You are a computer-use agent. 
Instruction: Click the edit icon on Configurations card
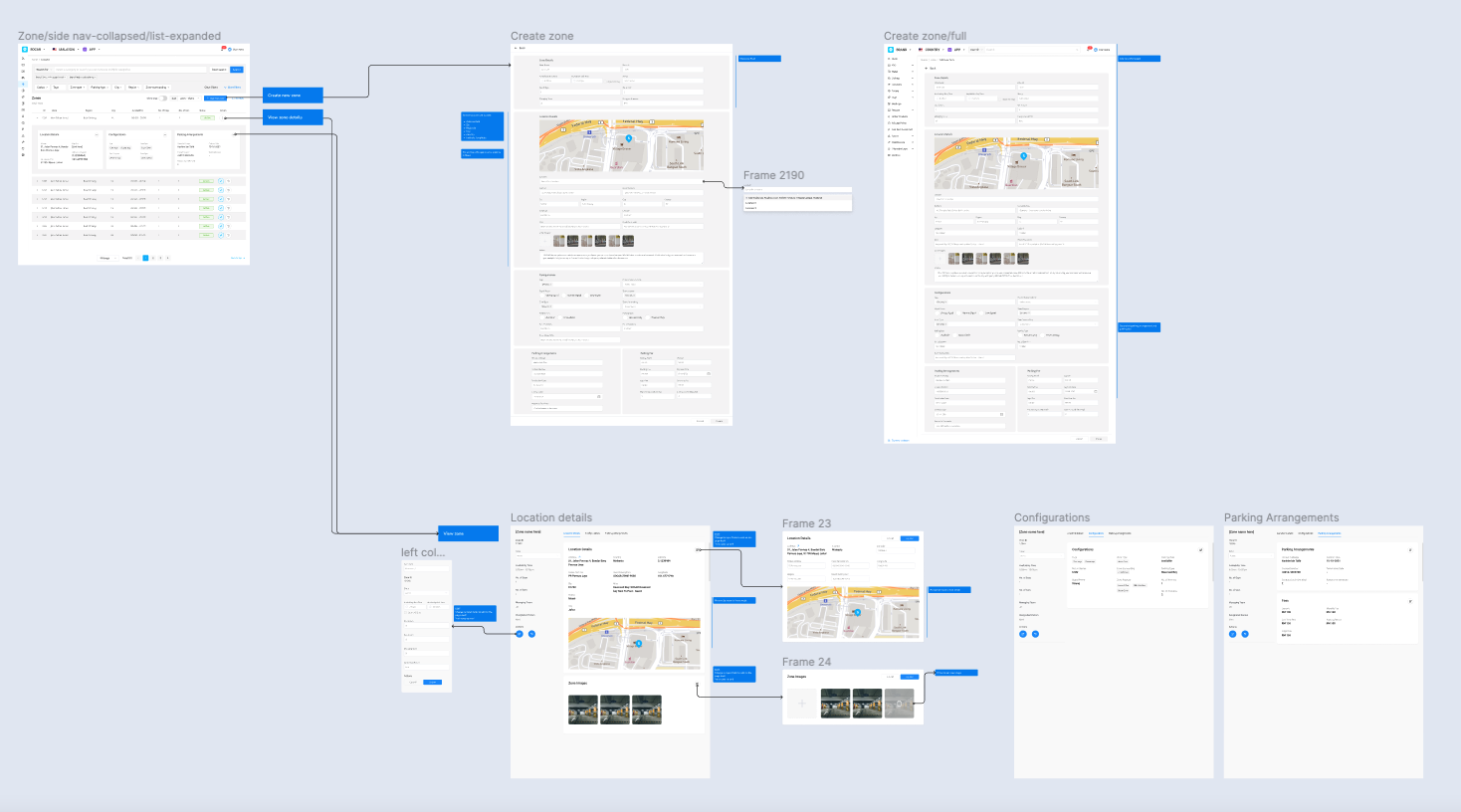click(1200, 549)
